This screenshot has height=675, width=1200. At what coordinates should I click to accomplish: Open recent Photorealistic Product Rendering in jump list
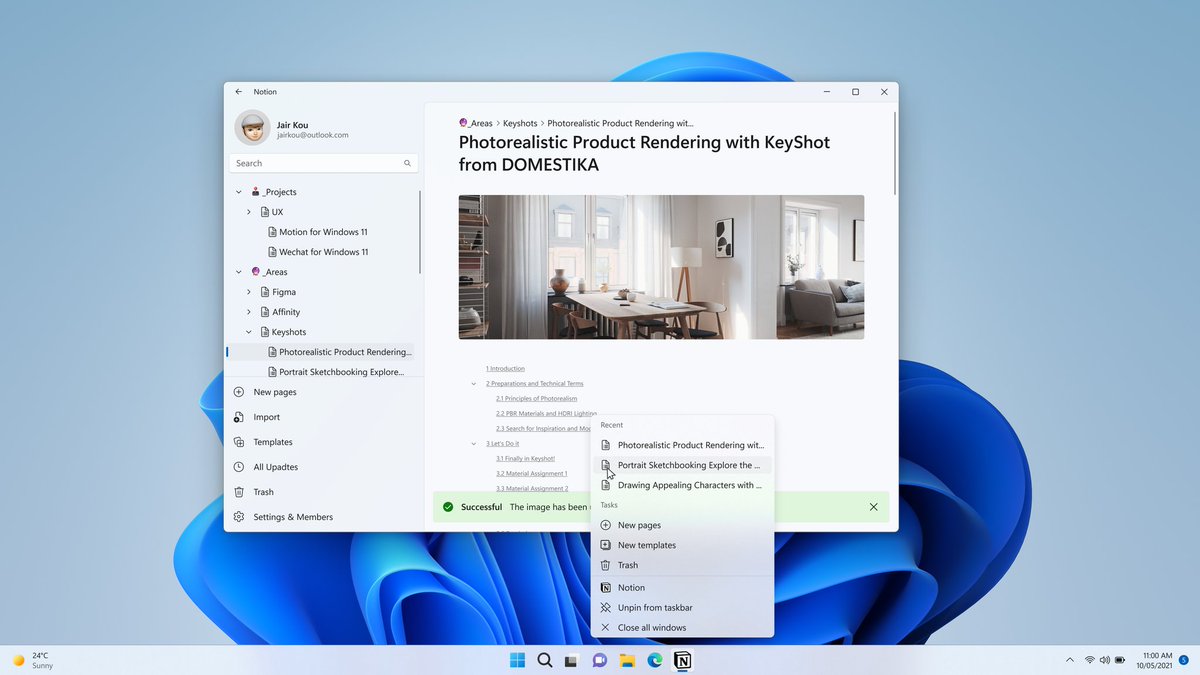tap(682, 445)
